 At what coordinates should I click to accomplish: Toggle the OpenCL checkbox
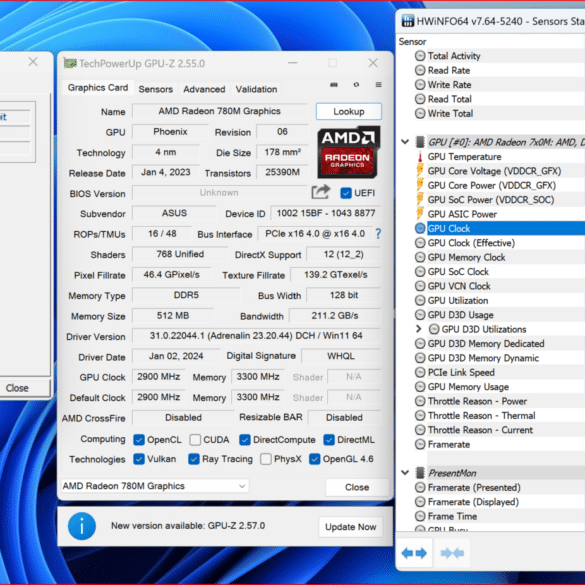tap(139, 440)
